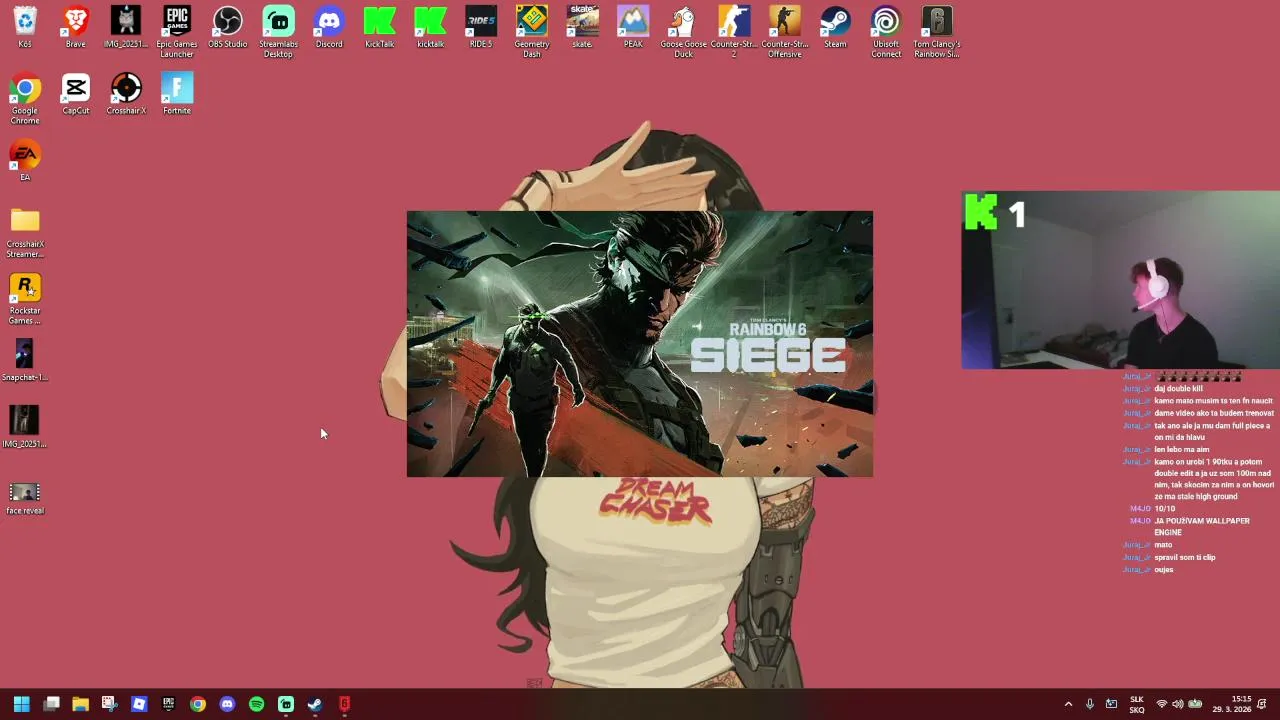This screenshot has width=1280, height=720.
Task: Click the "10/10" chat message
Action: pos(1164,509)
